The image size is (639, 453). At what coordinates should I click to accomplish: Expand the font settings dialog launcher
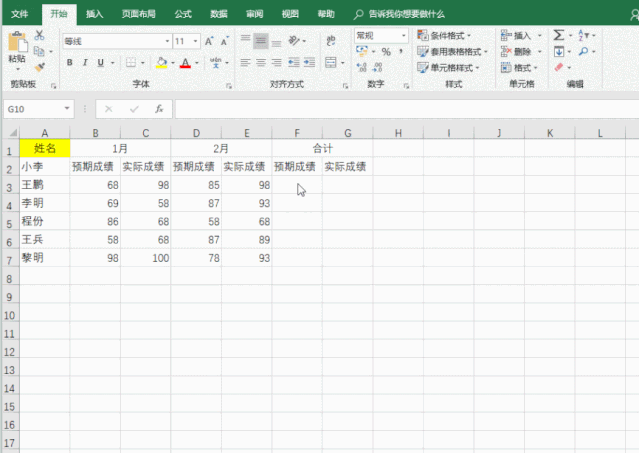229,86
